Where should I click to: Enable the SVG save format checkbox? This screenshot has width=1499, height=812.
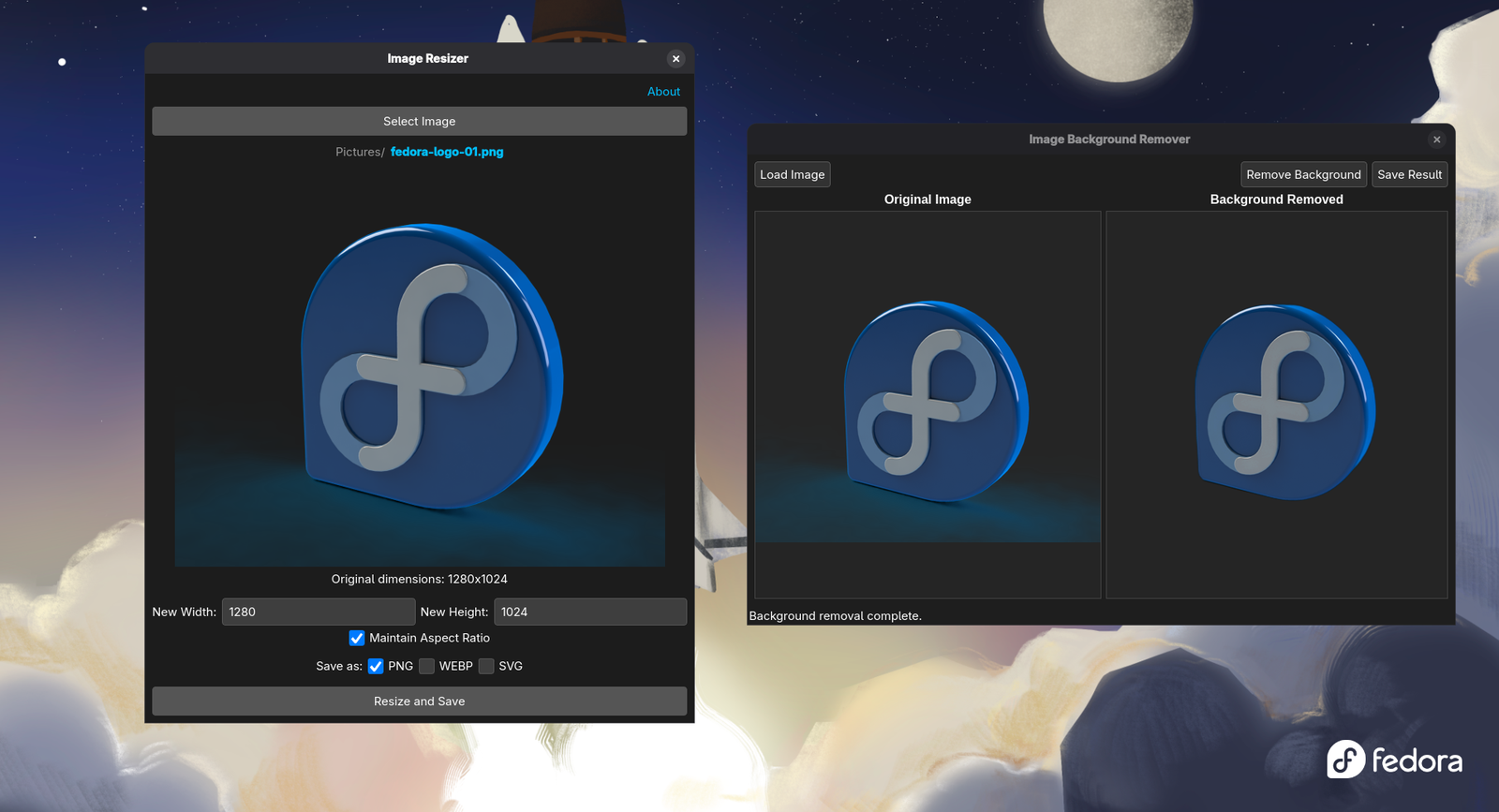486,666
